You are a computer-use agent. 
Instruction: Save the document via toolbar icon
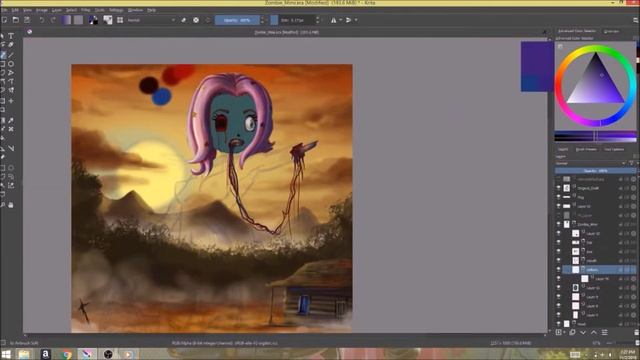[27, 20]
